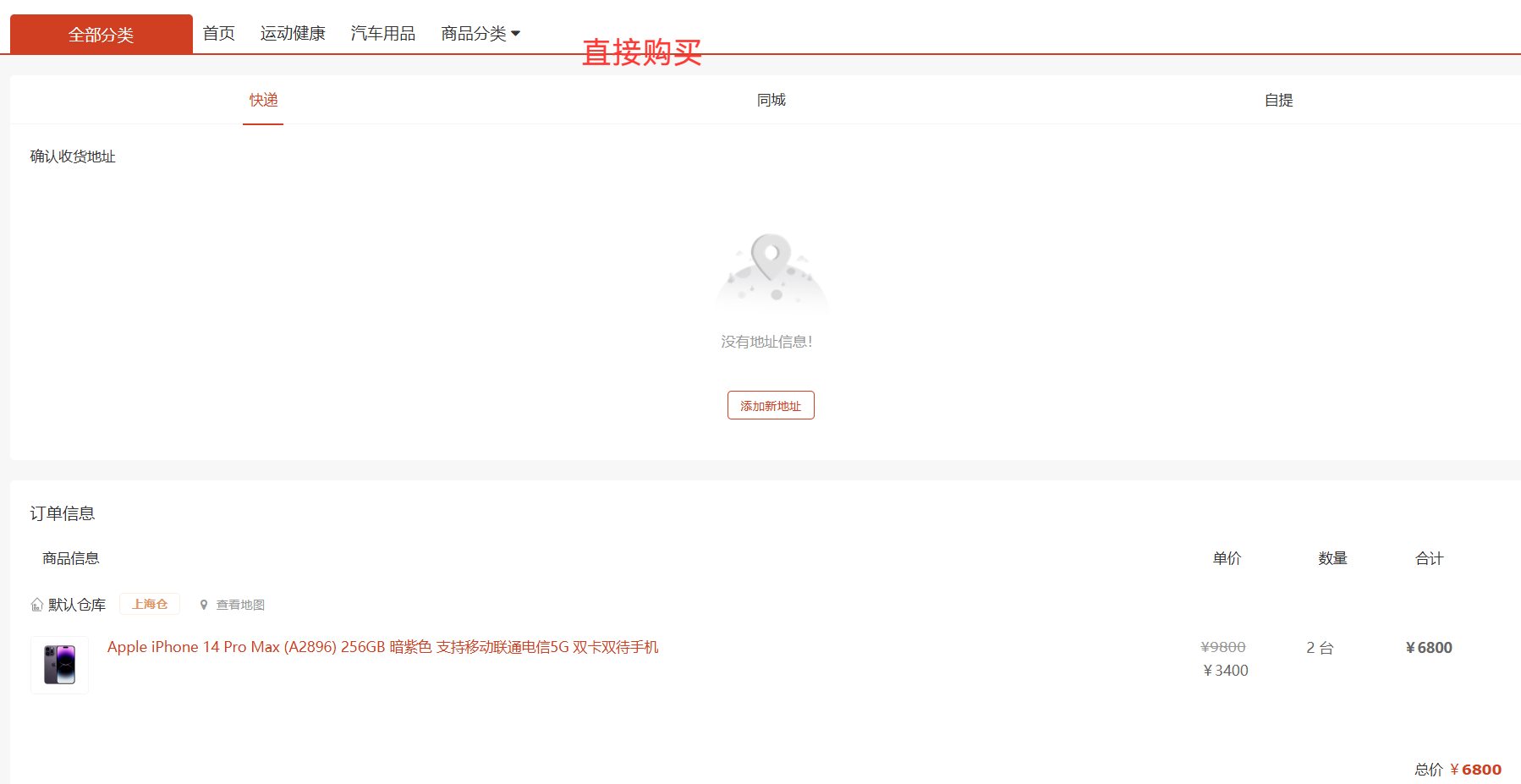Click the 添加新地址 button

point(771,405)
